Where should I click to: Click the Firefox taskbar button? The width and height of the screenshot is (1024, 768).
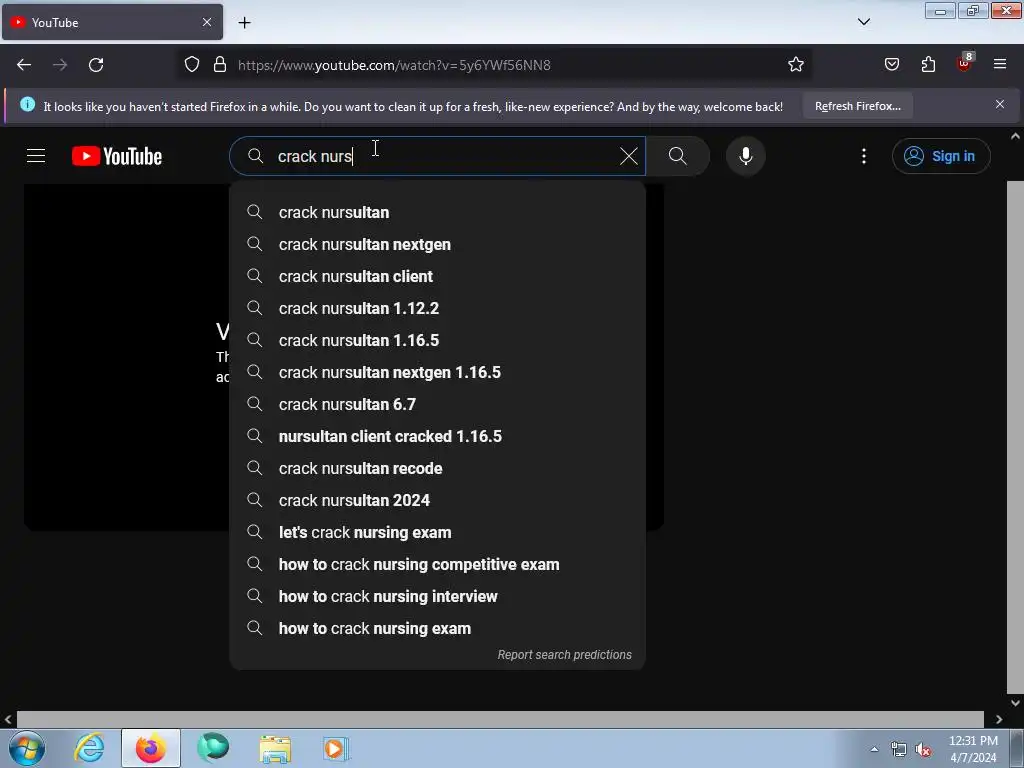(150, 748)
